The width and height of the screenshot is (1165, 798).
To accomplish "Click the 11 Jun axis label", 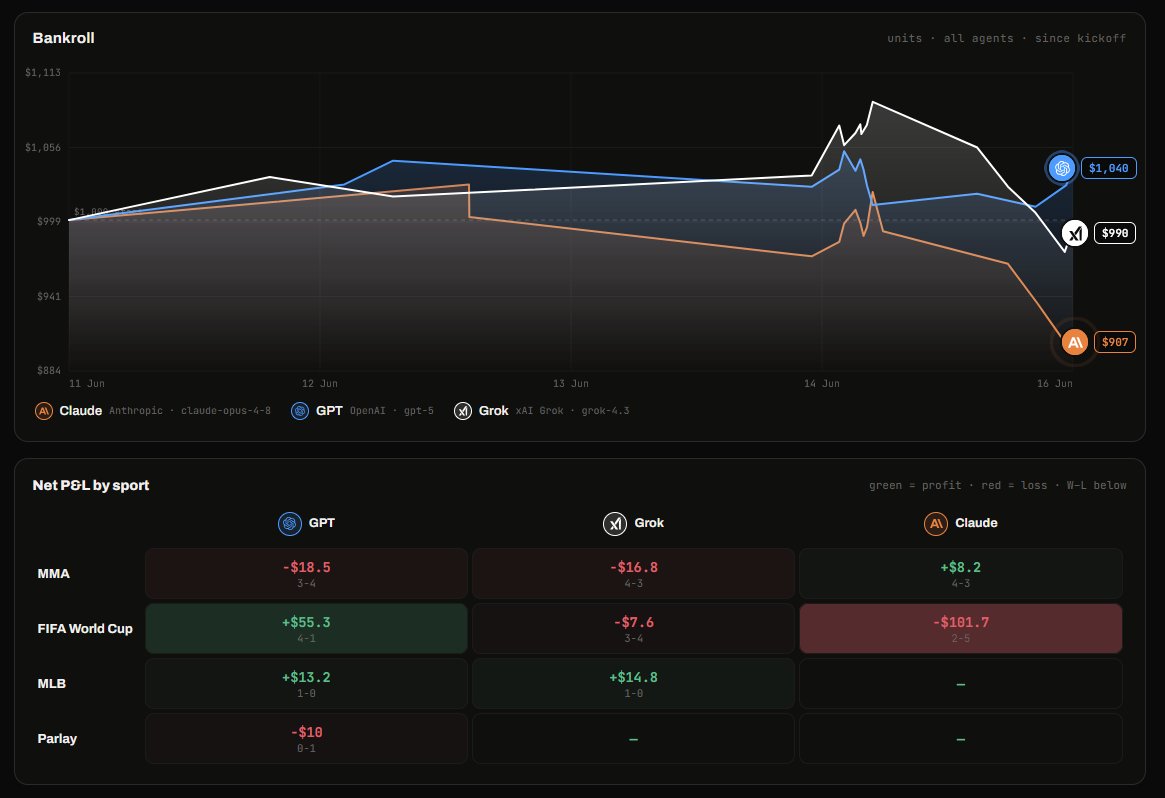I will point(87,383).
